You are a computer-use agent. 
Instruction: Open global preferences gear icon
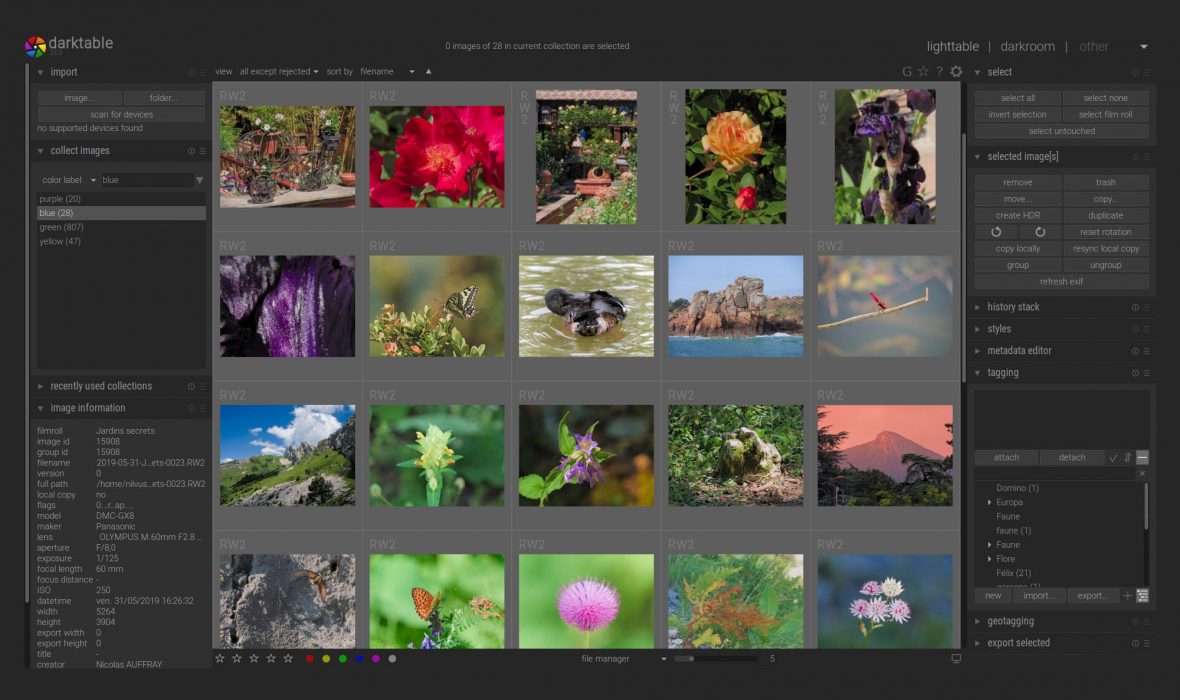[956, 72]
